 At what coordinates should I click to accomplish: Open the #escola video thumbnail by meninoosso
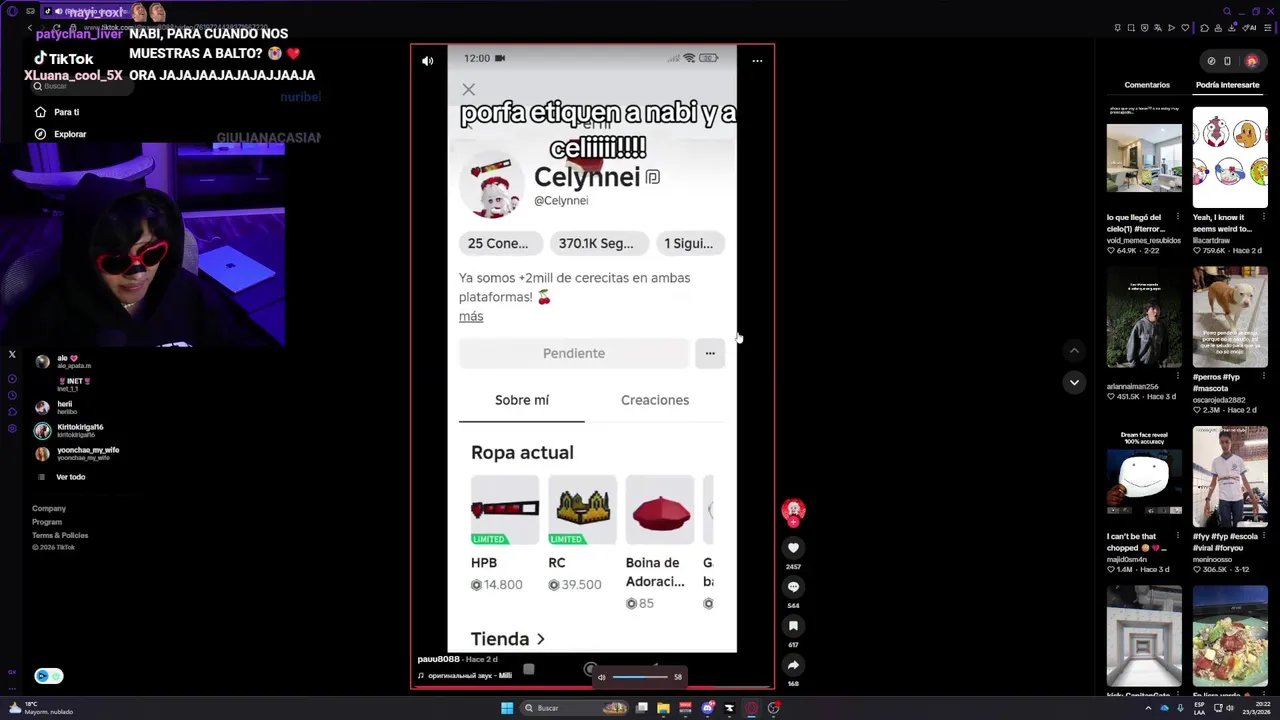click(x=1230, y=477)
